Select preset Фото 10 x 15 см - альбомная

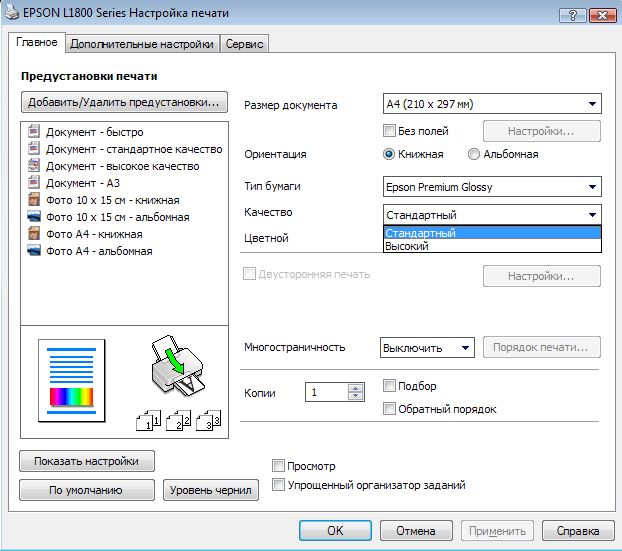[x=117, y=217]
